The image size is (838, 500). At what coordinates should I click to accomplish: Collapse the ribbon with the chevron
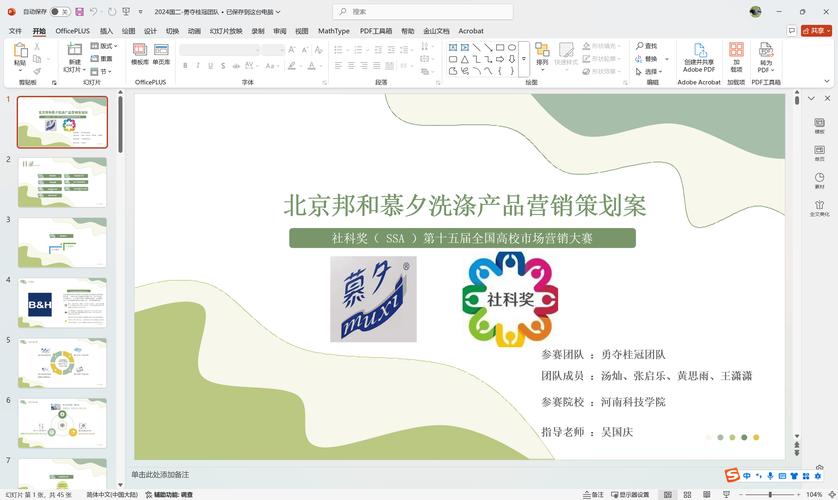pyautogui.click(x=827, y=81)
